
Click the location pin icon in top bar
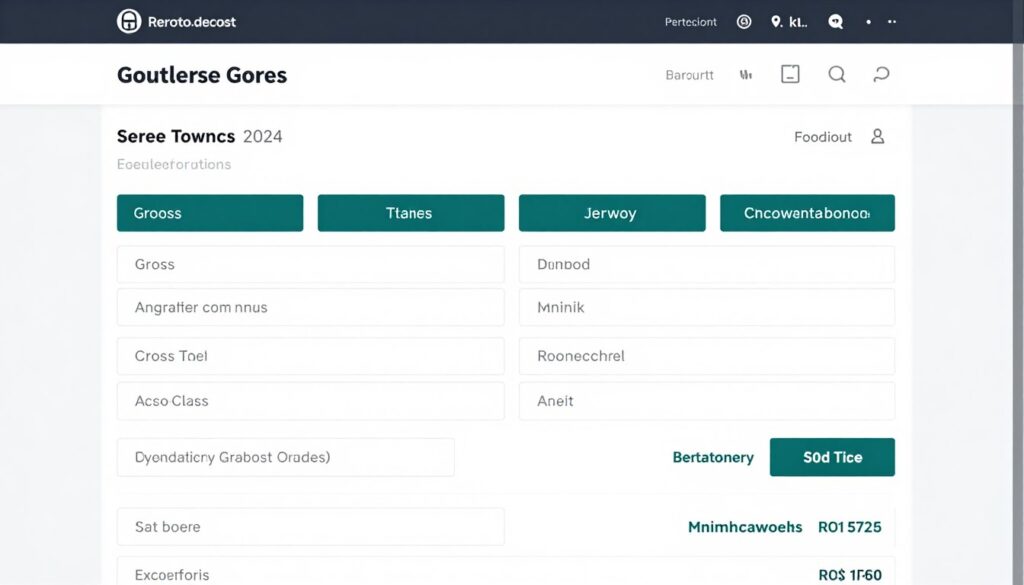777,21
